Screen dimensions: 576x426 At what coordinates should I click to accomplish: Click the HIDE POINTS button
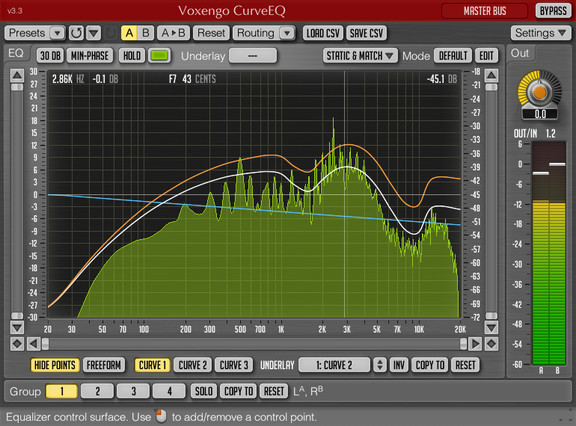point(55,365)
